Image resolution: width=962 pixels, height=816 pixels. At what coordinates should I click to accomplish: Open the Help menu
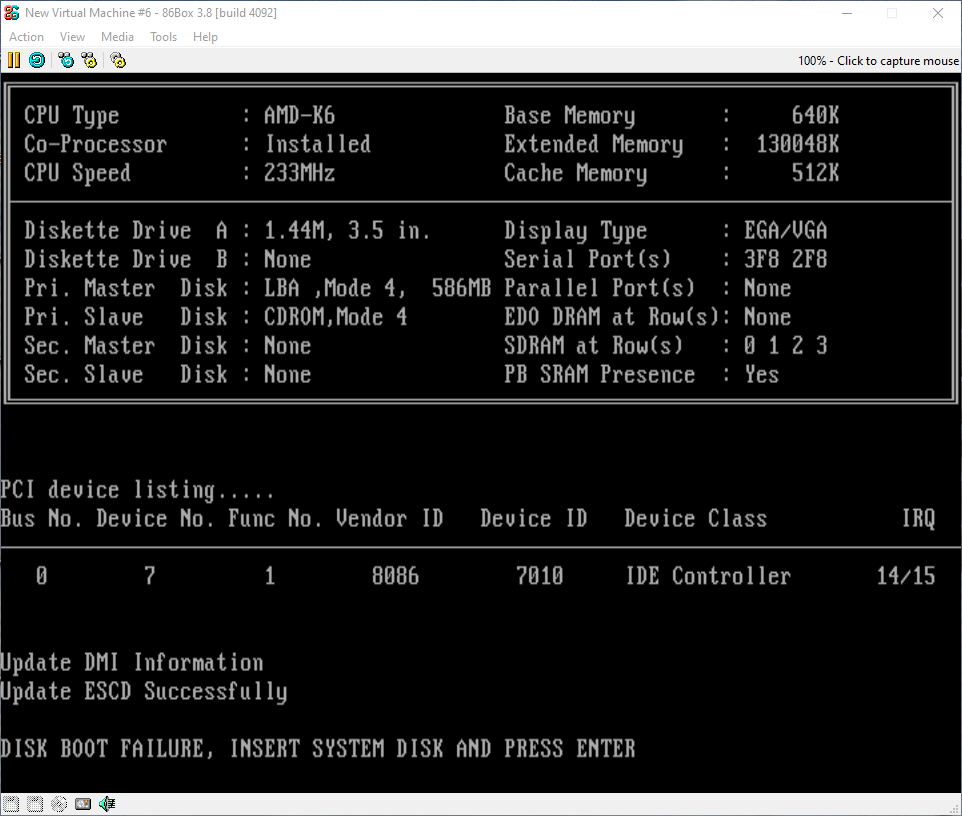pos(205,37)
